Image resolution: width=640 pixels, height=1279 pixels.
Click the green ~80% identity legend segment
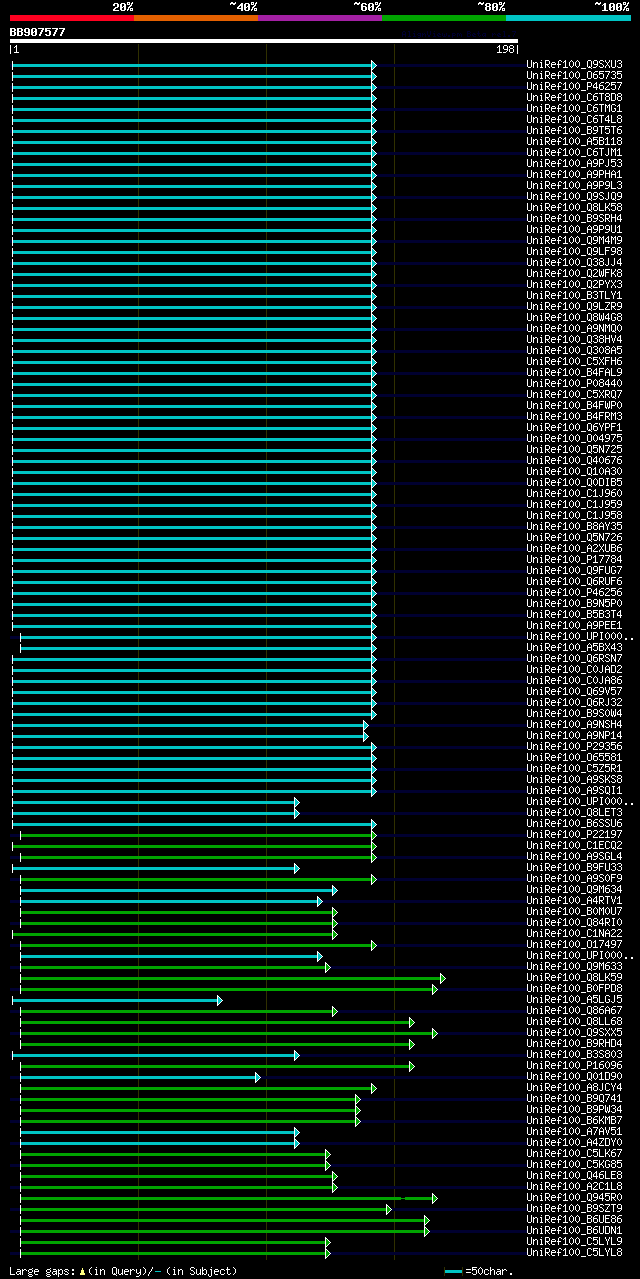[x=444, y=18]
